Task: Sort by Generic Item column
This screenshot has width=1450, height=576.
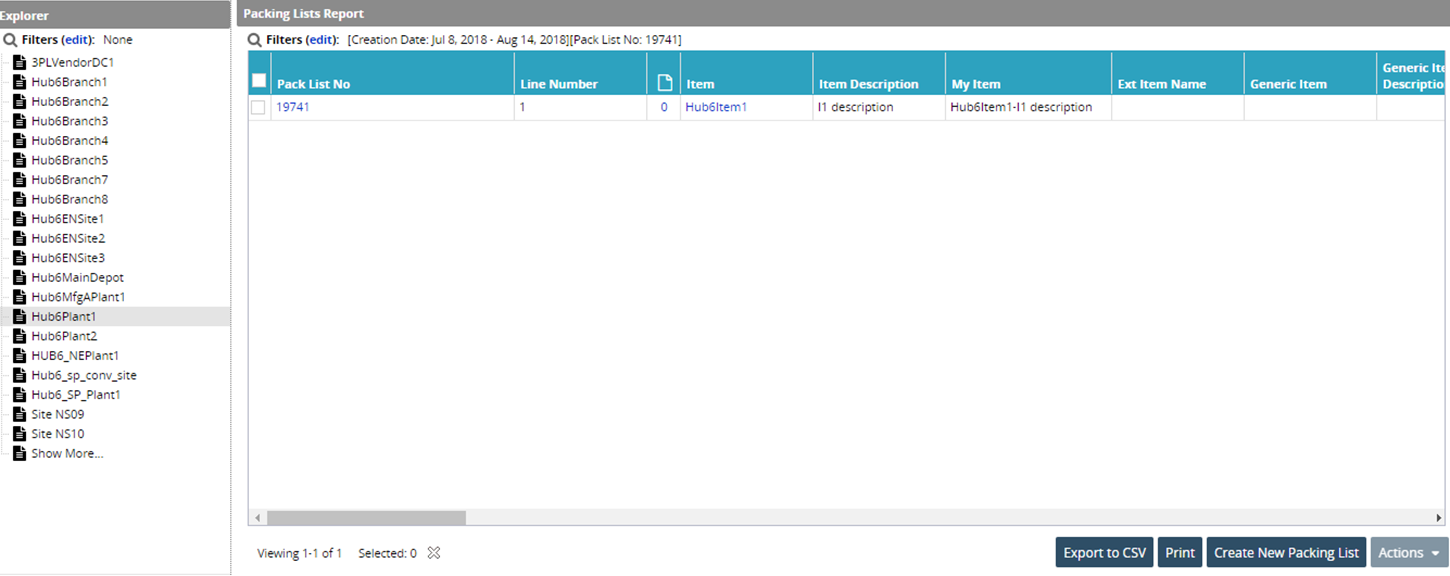Action: (x=1288, y=84)
